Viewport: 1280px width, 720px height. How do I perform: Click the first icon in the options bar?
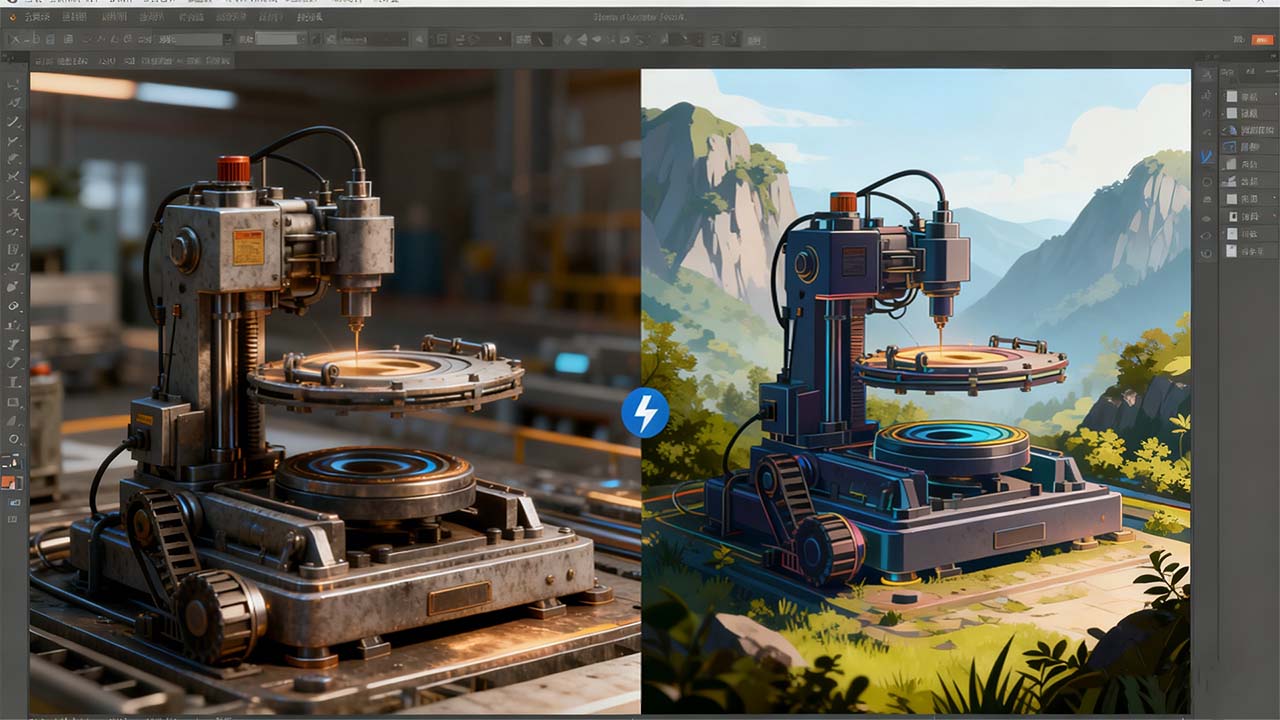click(x=14, y=39)
